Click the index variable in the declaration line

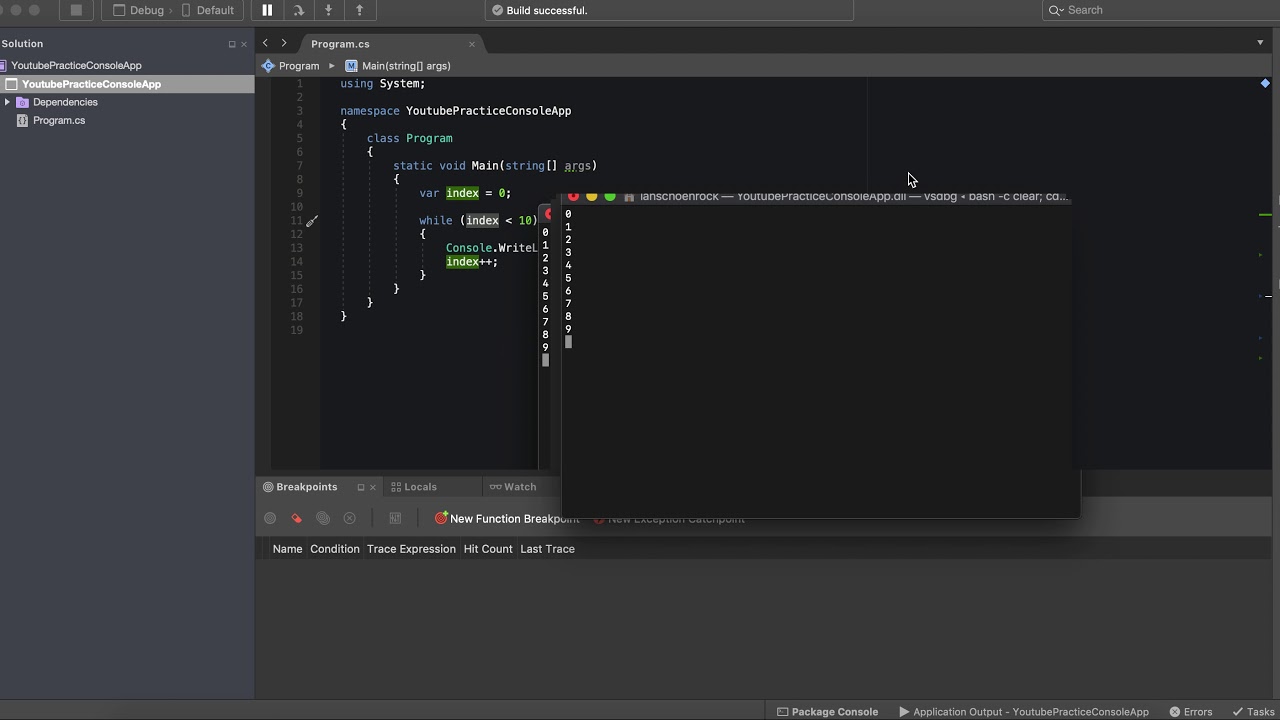(462, 193)
